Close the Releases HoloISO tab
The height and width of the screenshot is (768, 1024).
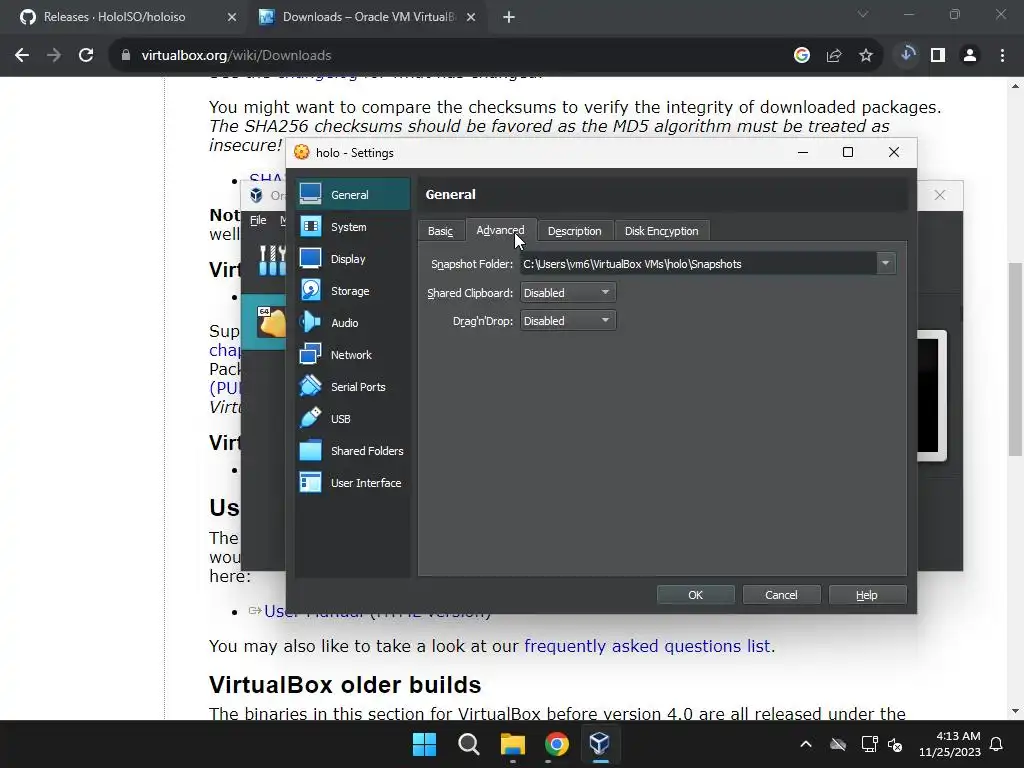[x=232, y=17]
